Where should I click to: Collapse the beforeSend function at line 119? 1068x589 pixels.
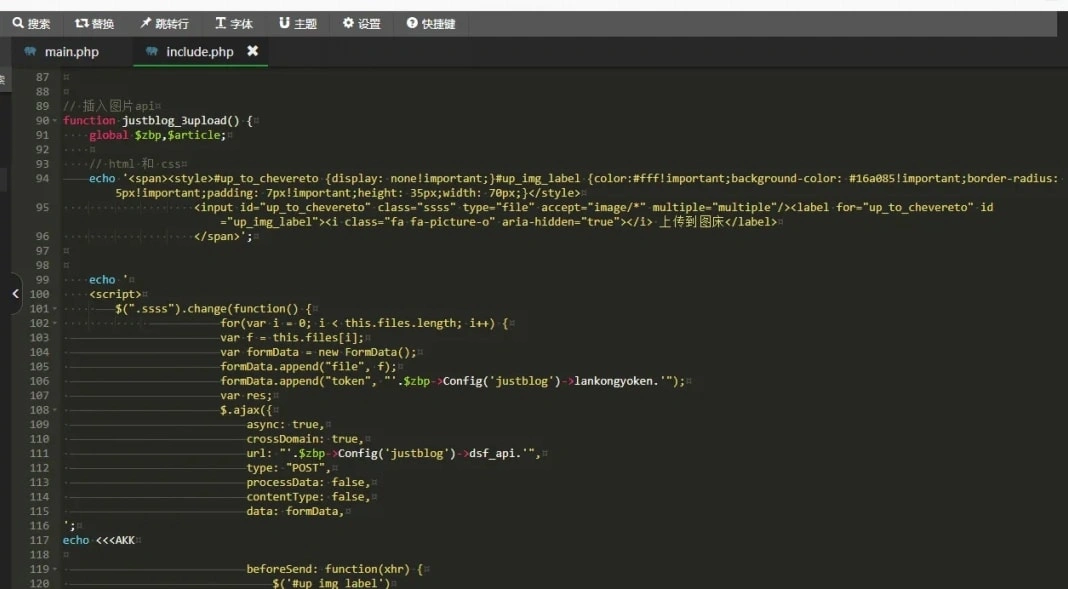click(54, 569)
